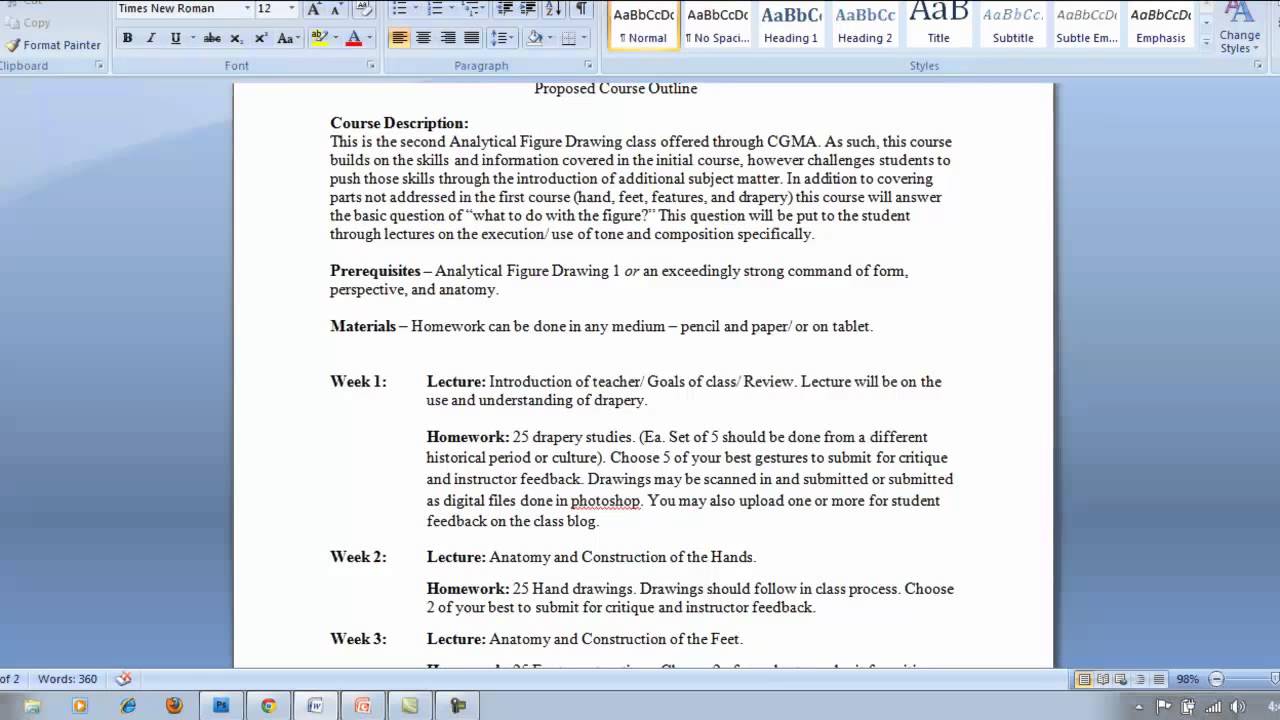This screenshot has height=720, width=1280.
Task: Switch to Web Layout view
Action: [x=1121, y=679]
